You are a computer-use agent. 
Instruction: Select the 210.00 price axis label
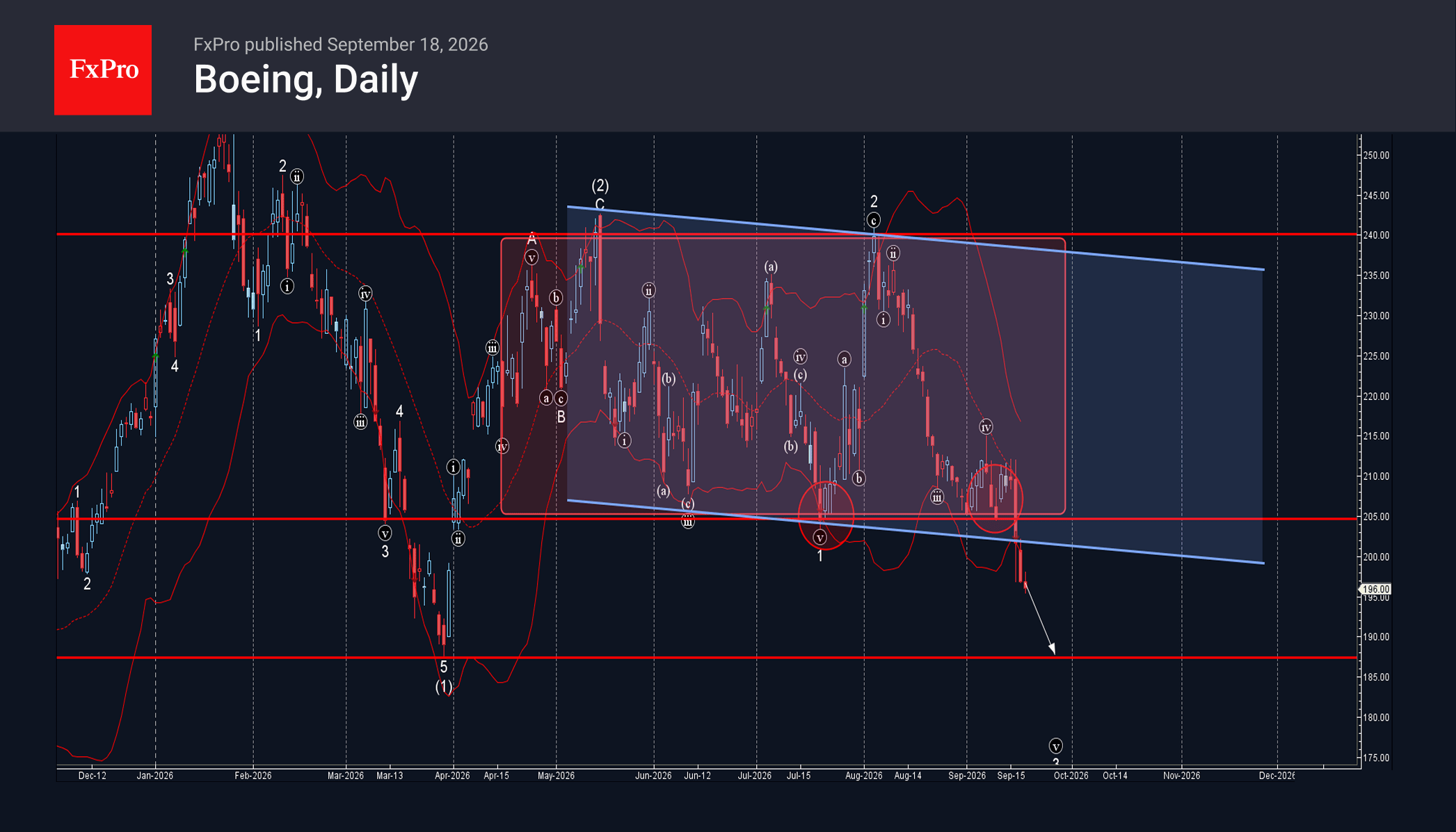(1376, 477)
